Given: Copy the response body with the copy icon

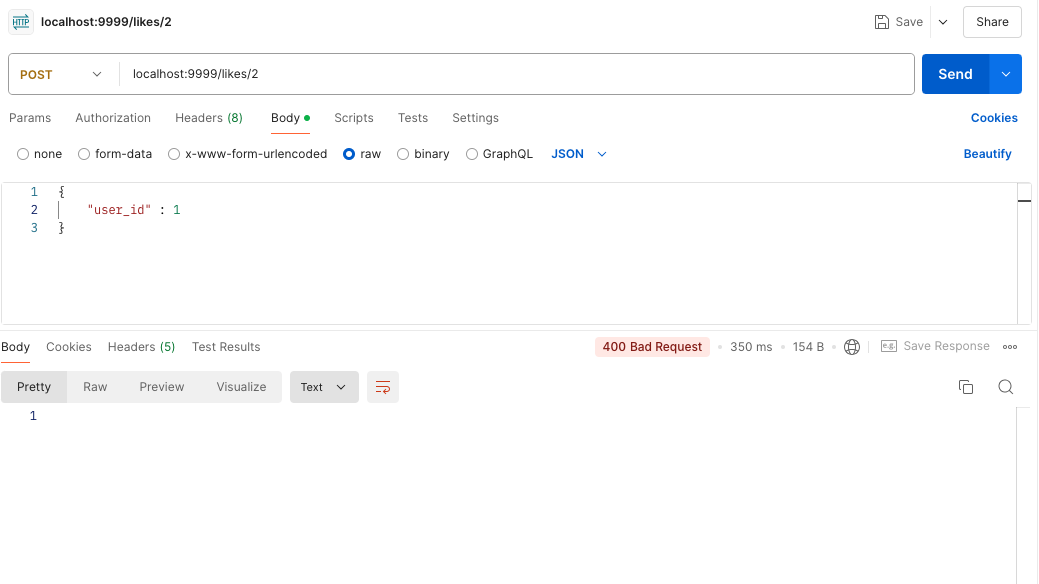Looking at the screenshot, I should pos(966,387).
